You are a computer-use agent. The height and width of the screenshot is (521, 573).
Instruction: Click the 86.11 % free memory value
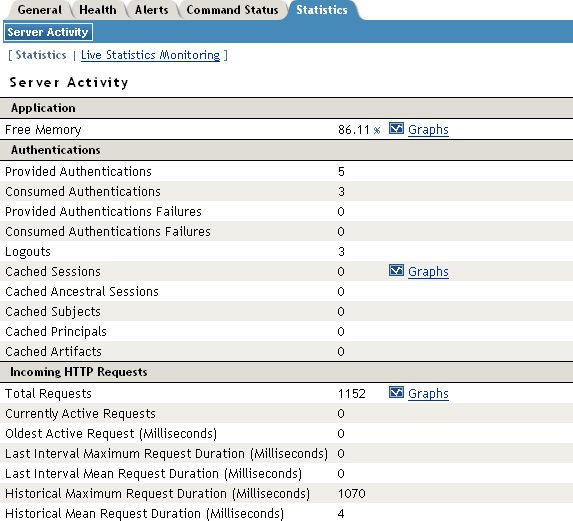pos(359,130)
